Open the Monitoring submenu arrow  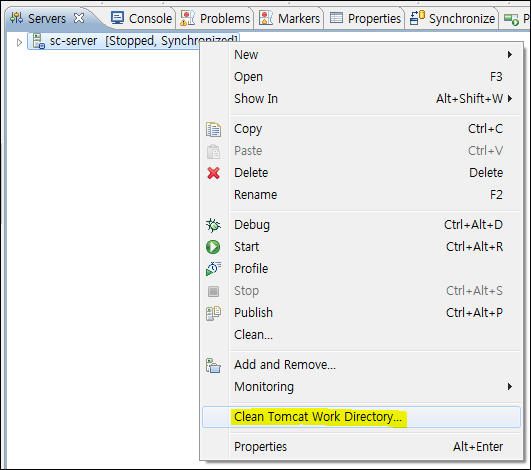tap(510, 386)
